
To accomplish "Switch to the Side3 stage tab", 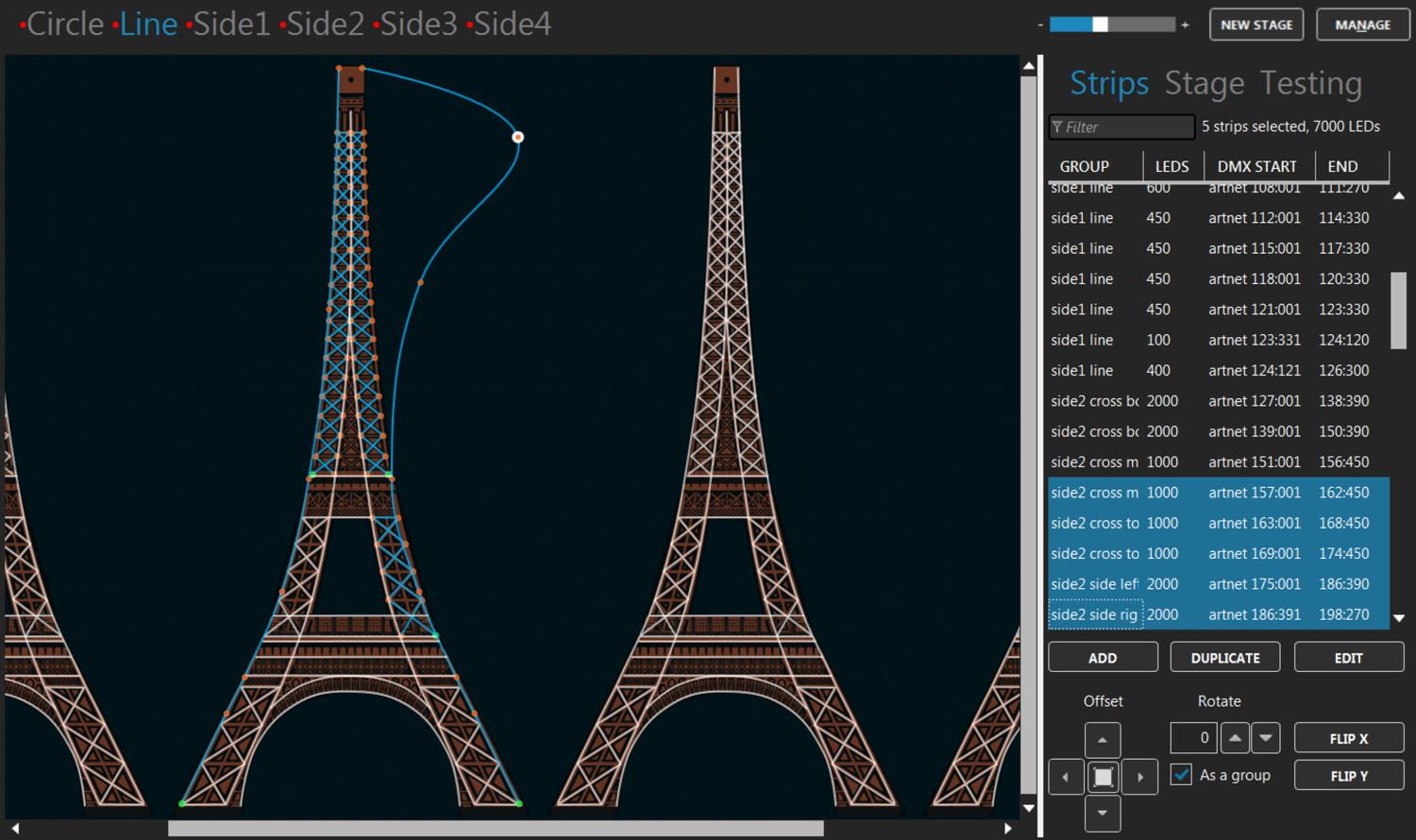I will (418, 24).
